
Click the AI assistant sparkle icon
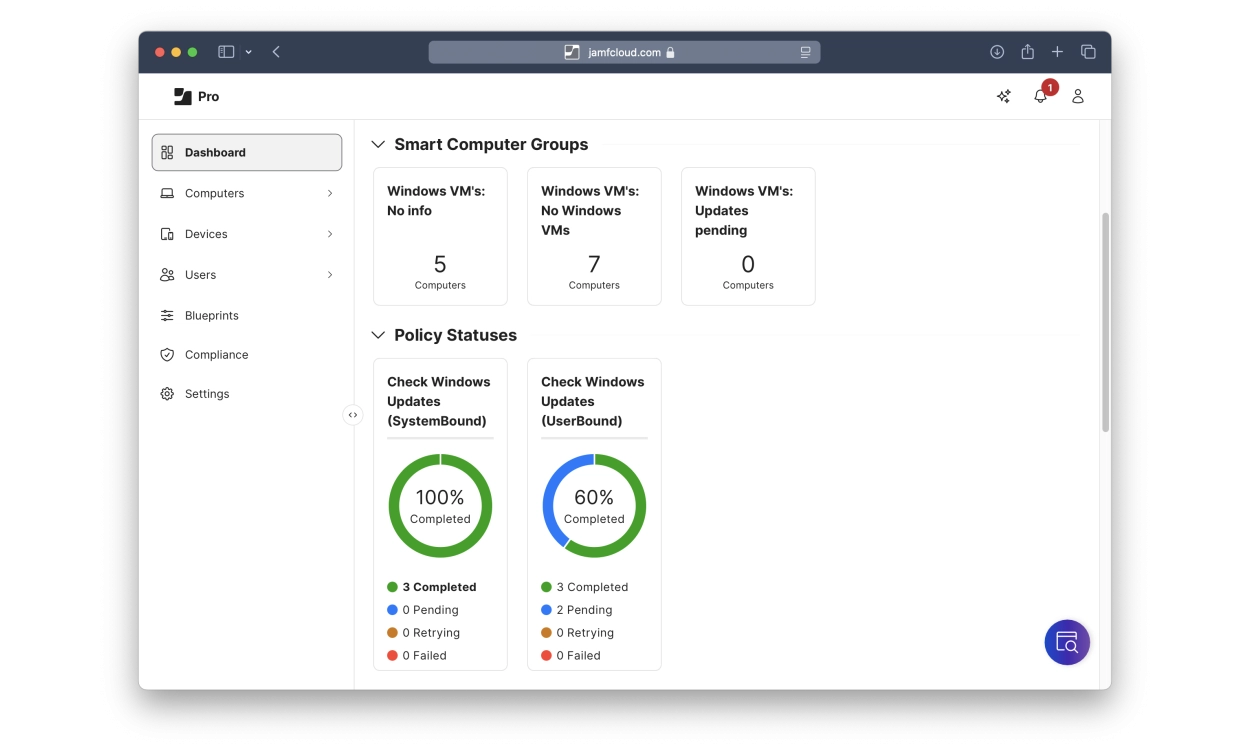(x=1003, y=96)
